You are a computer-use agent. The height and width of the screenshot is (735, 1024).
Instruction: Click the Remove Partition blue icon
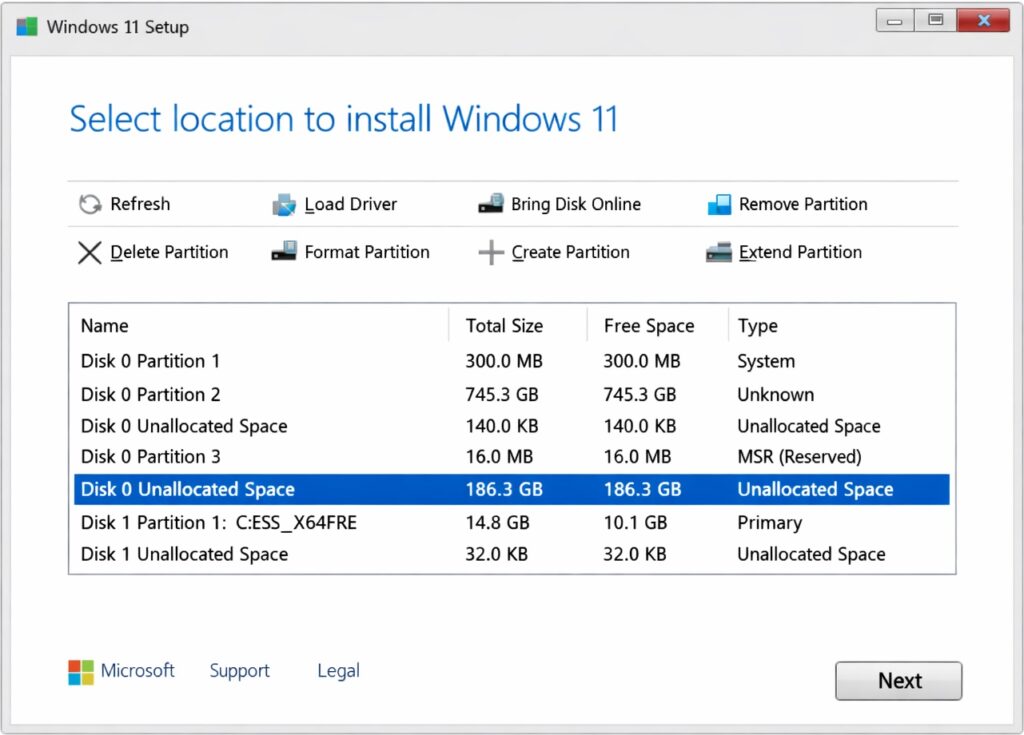coord(719,204)
